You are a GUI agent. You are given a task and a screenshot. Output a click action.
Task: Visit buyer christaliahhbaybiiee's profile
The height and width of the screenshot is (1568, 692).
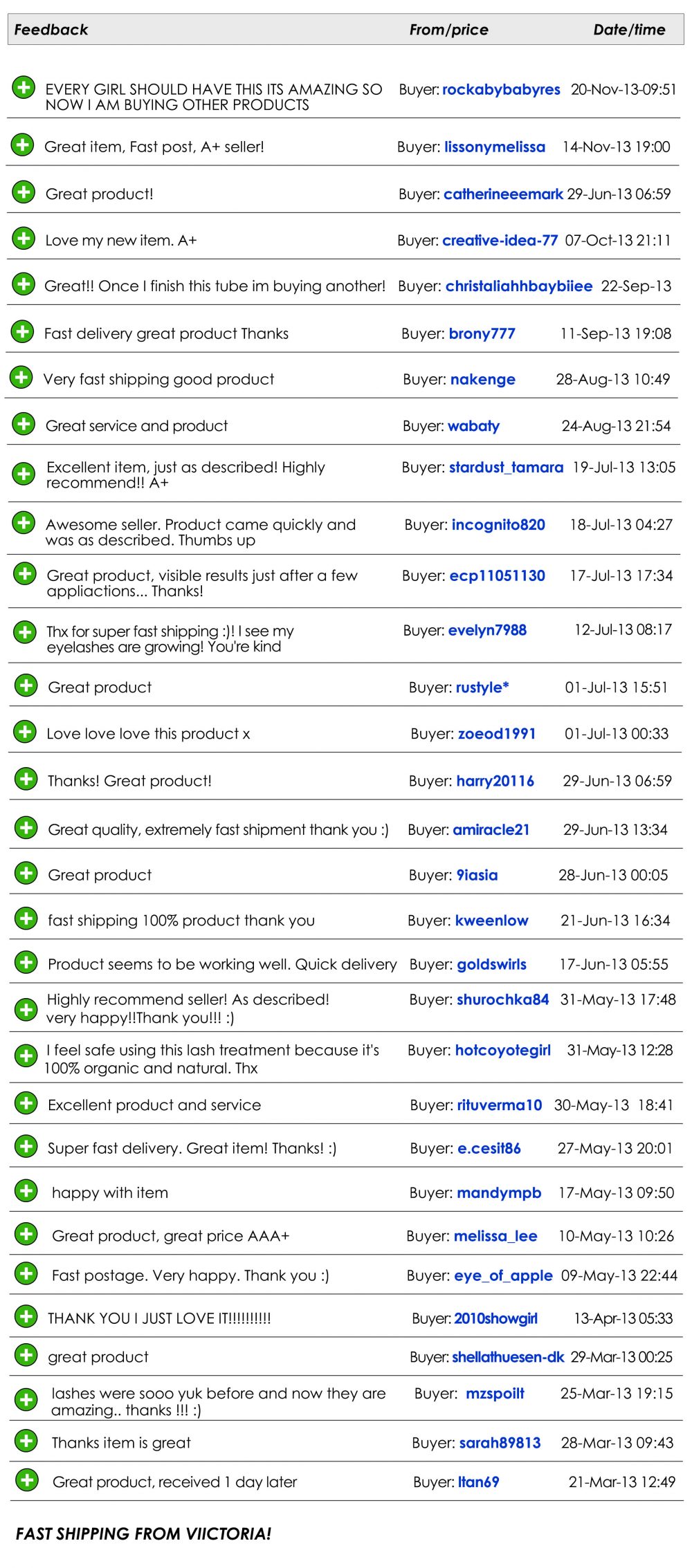click(518, 286)
